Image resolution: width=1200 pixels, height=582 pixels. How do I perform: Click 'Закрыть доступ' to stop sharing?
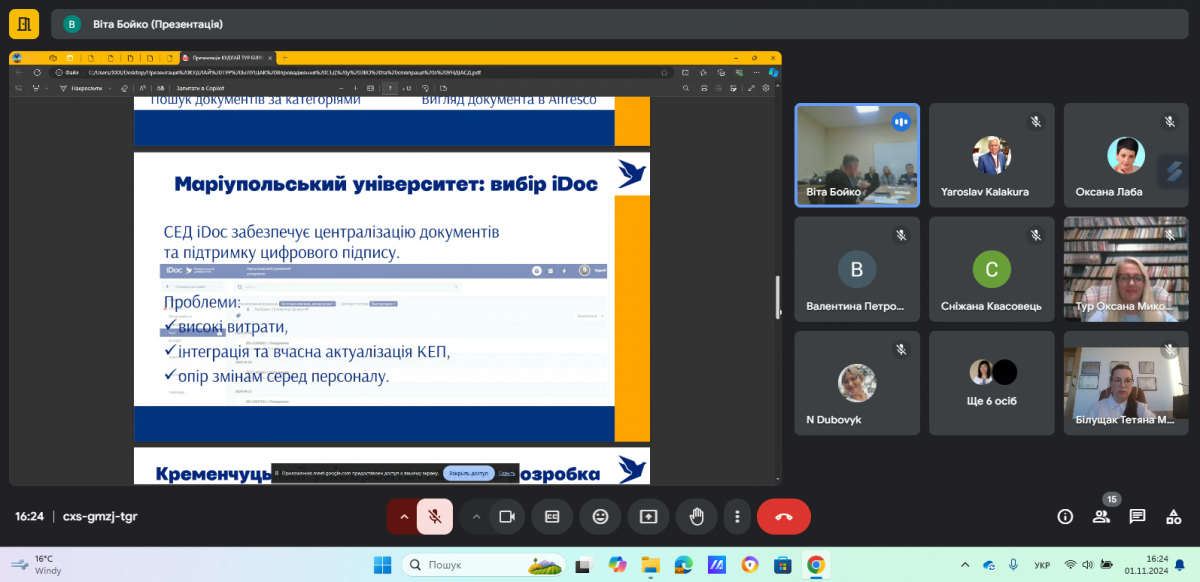tap(468, 473)
